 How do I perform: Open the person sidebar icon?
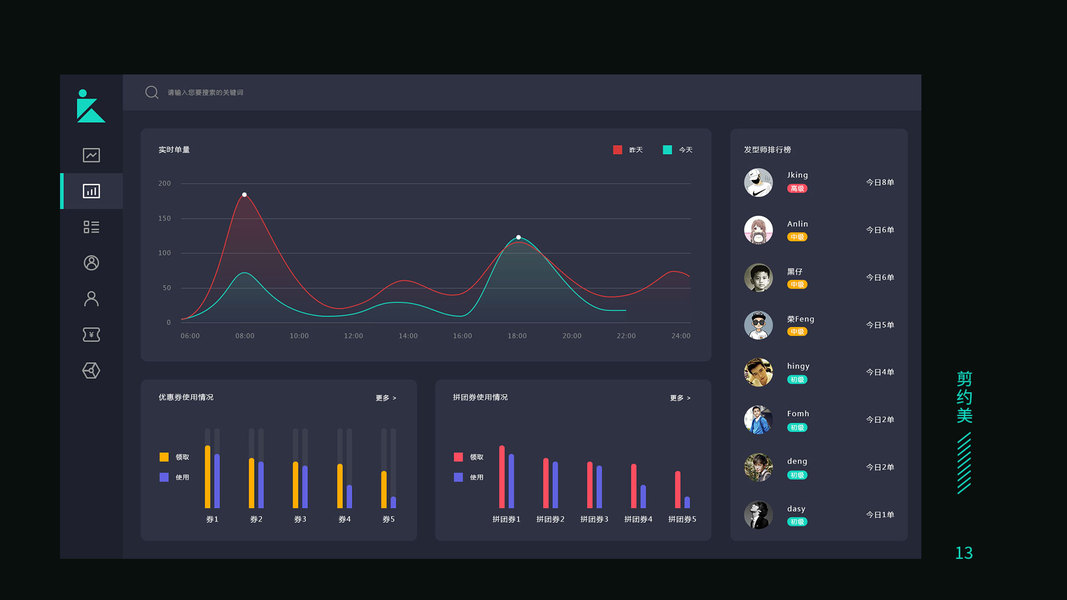click(x=91, y=299)
